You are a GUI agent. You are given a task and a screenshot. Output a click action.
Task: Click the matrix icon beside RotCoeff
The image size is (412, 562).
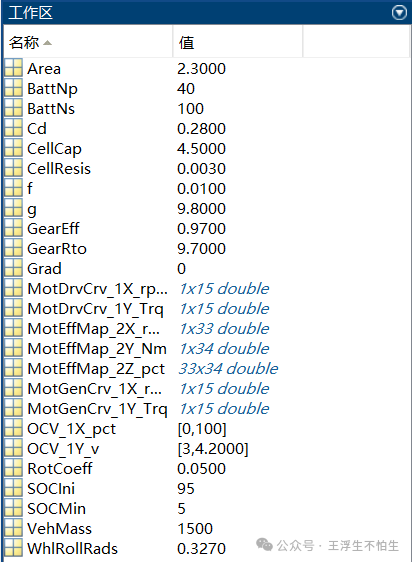14,469
